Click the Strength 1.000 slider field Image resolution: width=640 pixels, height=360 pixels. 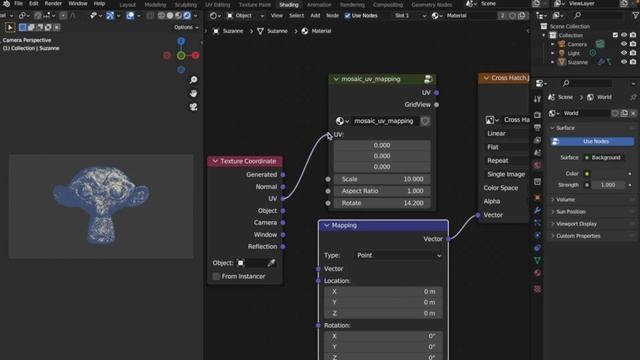click(608, 185)
